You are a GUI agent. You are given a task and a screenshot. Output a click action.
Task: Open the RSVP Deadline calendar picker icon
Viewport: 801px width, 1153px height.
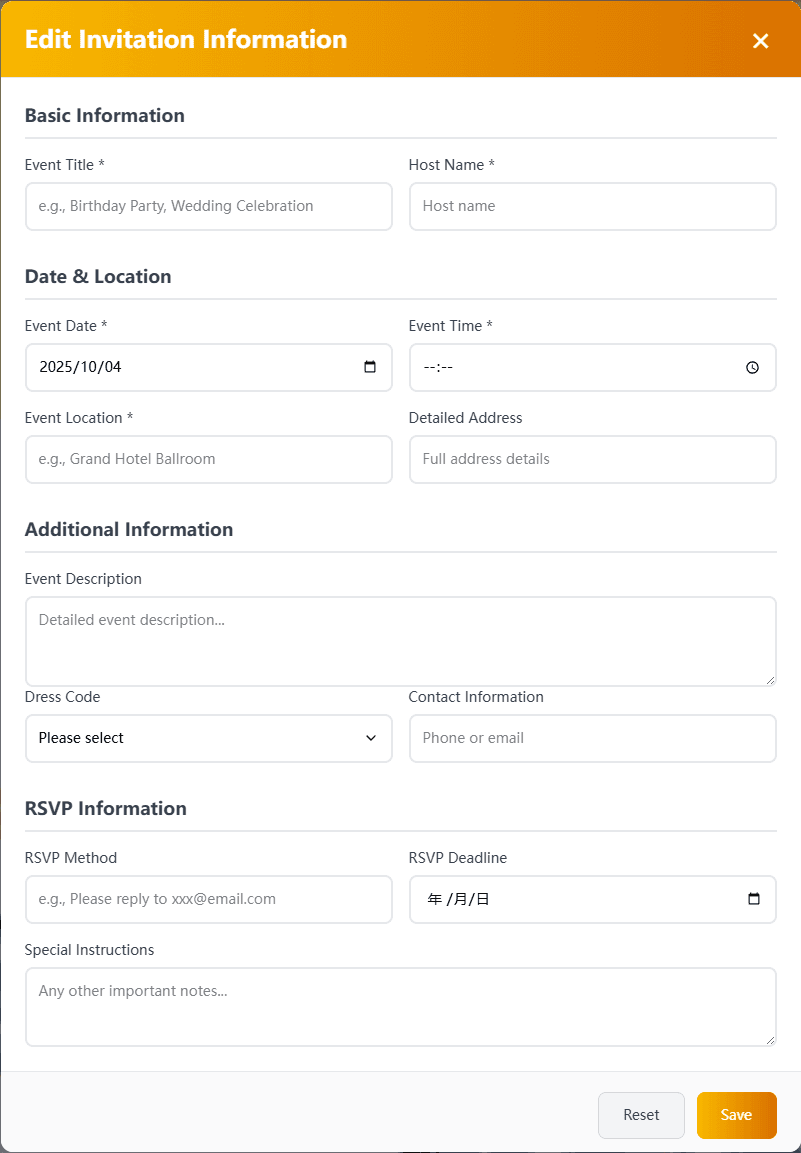[x=754, y=899]
